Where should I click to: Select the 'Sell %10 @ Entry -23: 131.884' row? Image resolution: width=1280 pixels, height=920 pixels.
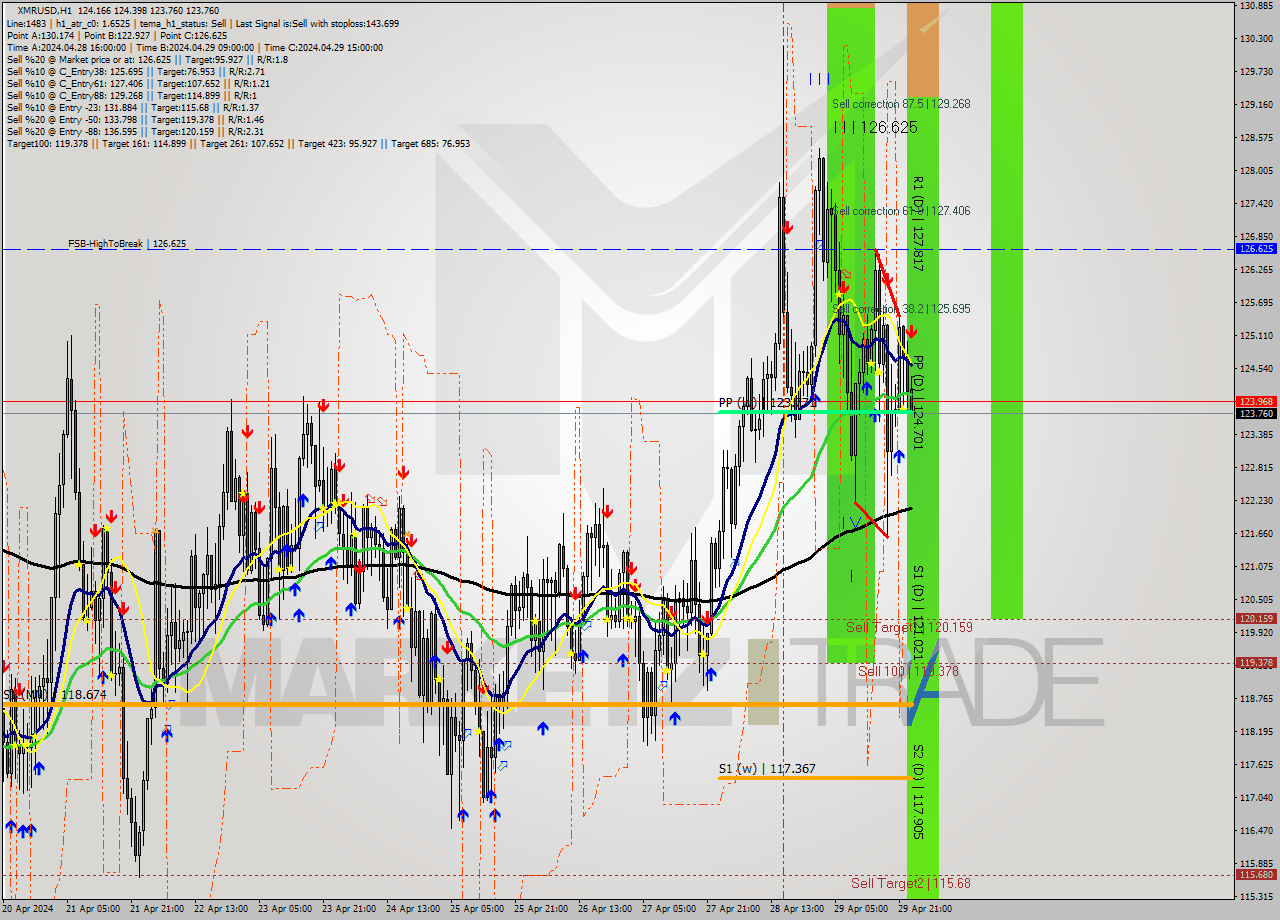(x=133, y=107)
